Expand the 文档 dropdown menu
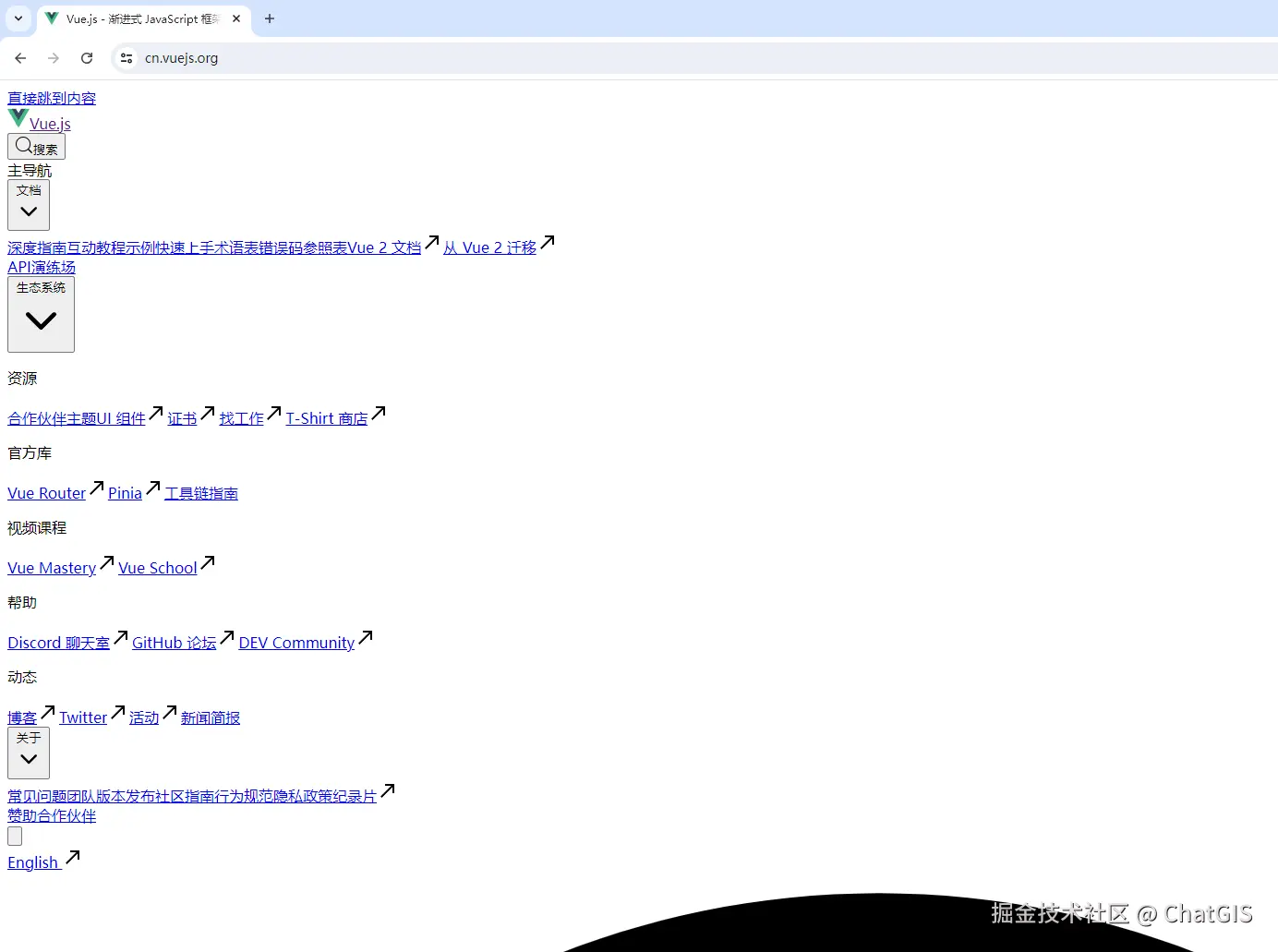The width and height of the screenshot is (1278, 952). pos(29,204)
